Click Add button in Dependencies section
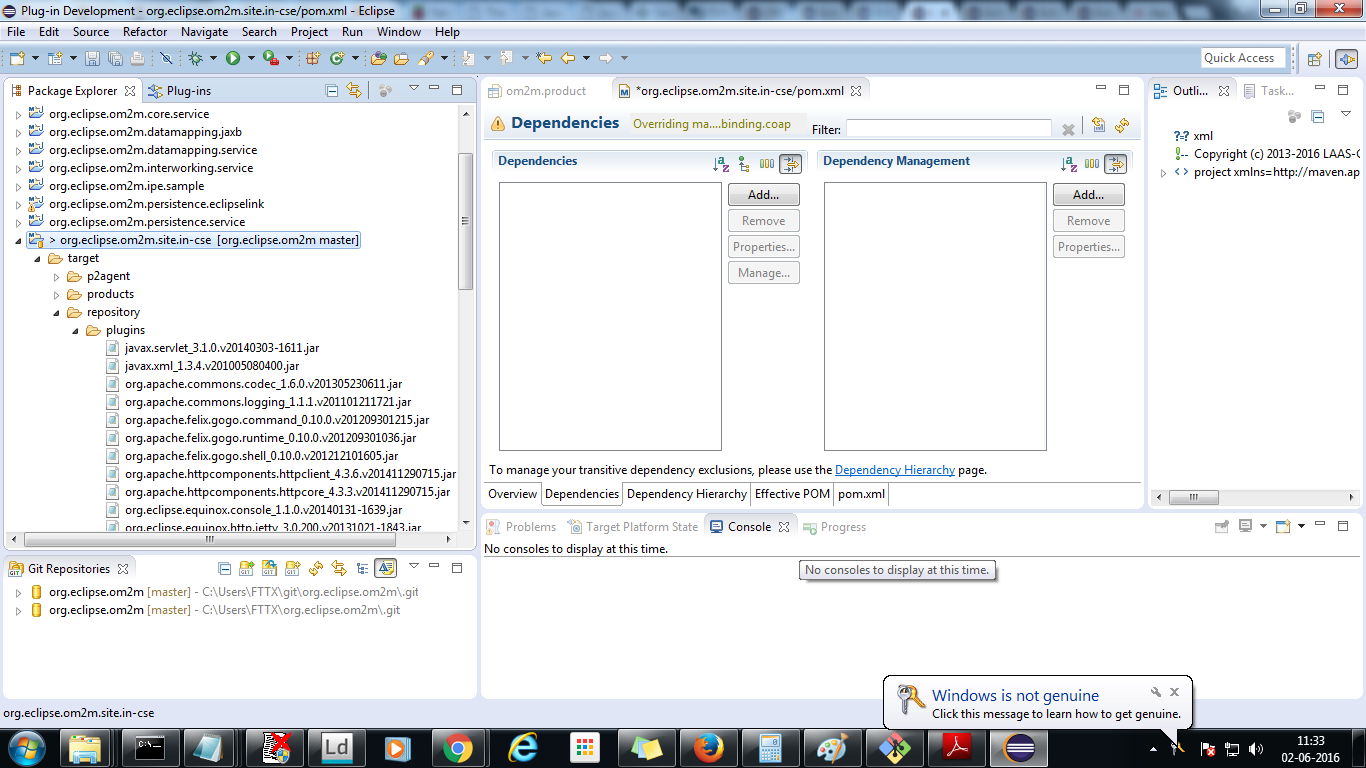The image size is (1366, 768). click(x=764, y=195)
